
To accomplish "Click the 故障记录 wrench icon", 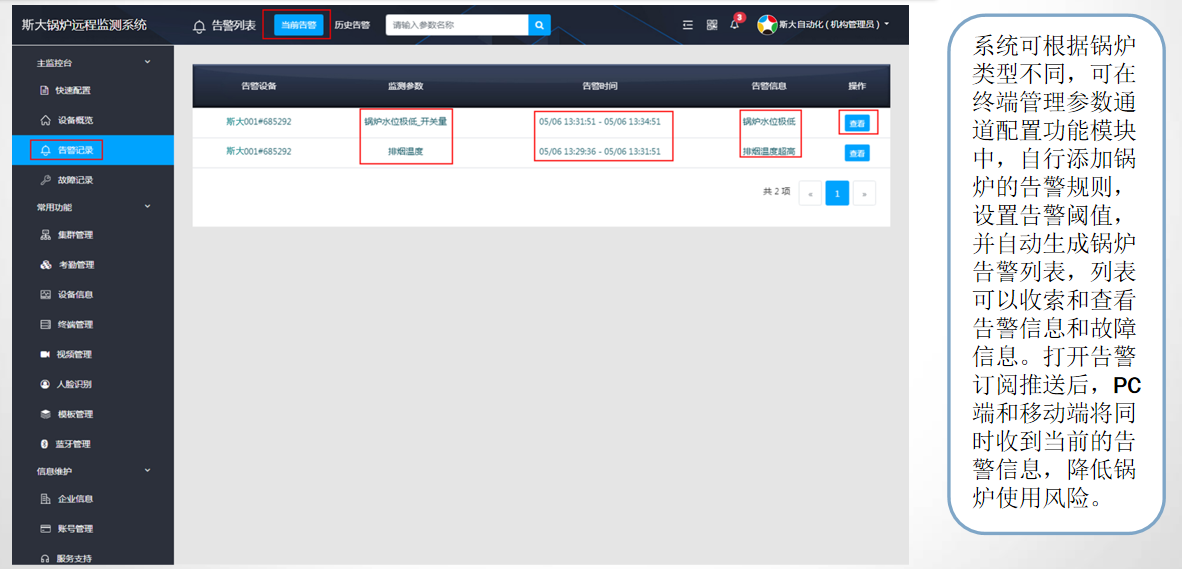I will (x=45, y=180).
